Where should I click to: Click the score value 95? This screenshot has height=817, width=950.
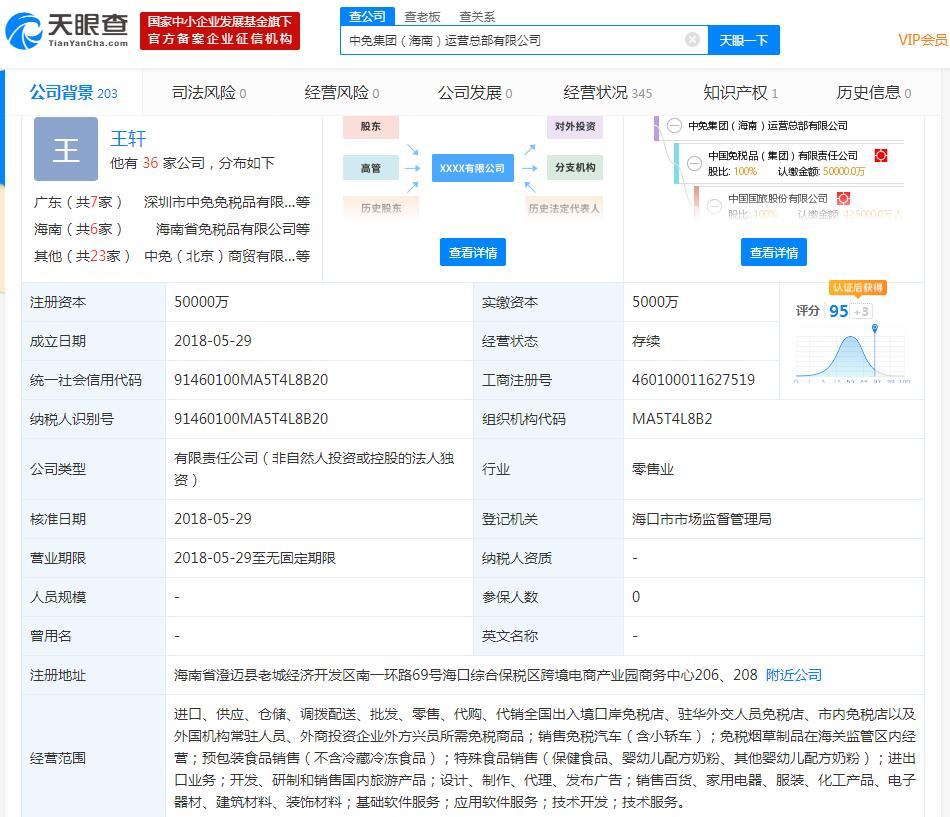pyautogui.click(x=839, y=311)
